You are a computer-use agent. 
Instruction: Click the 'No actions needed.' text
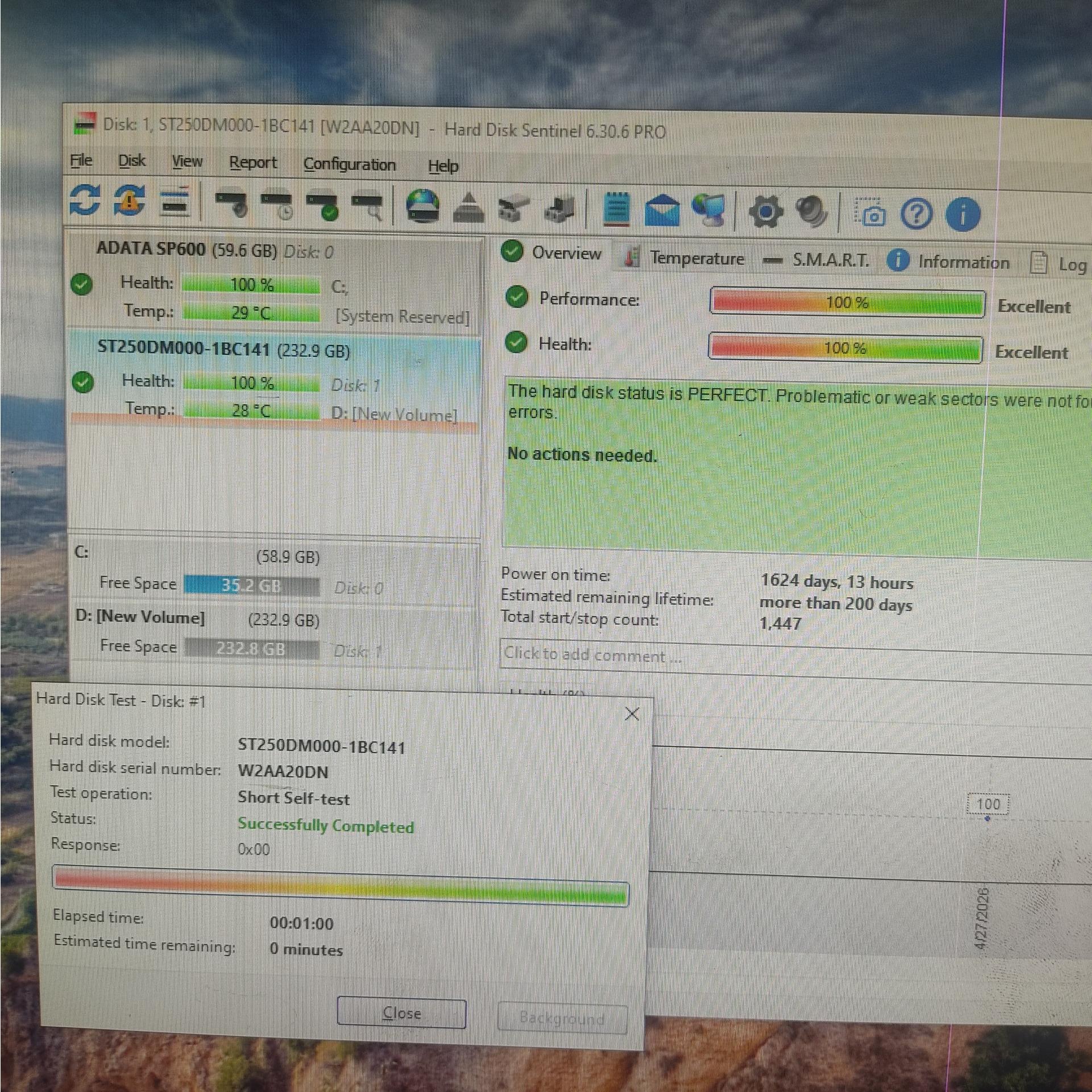pyautogui.click(x=582, y=455)
